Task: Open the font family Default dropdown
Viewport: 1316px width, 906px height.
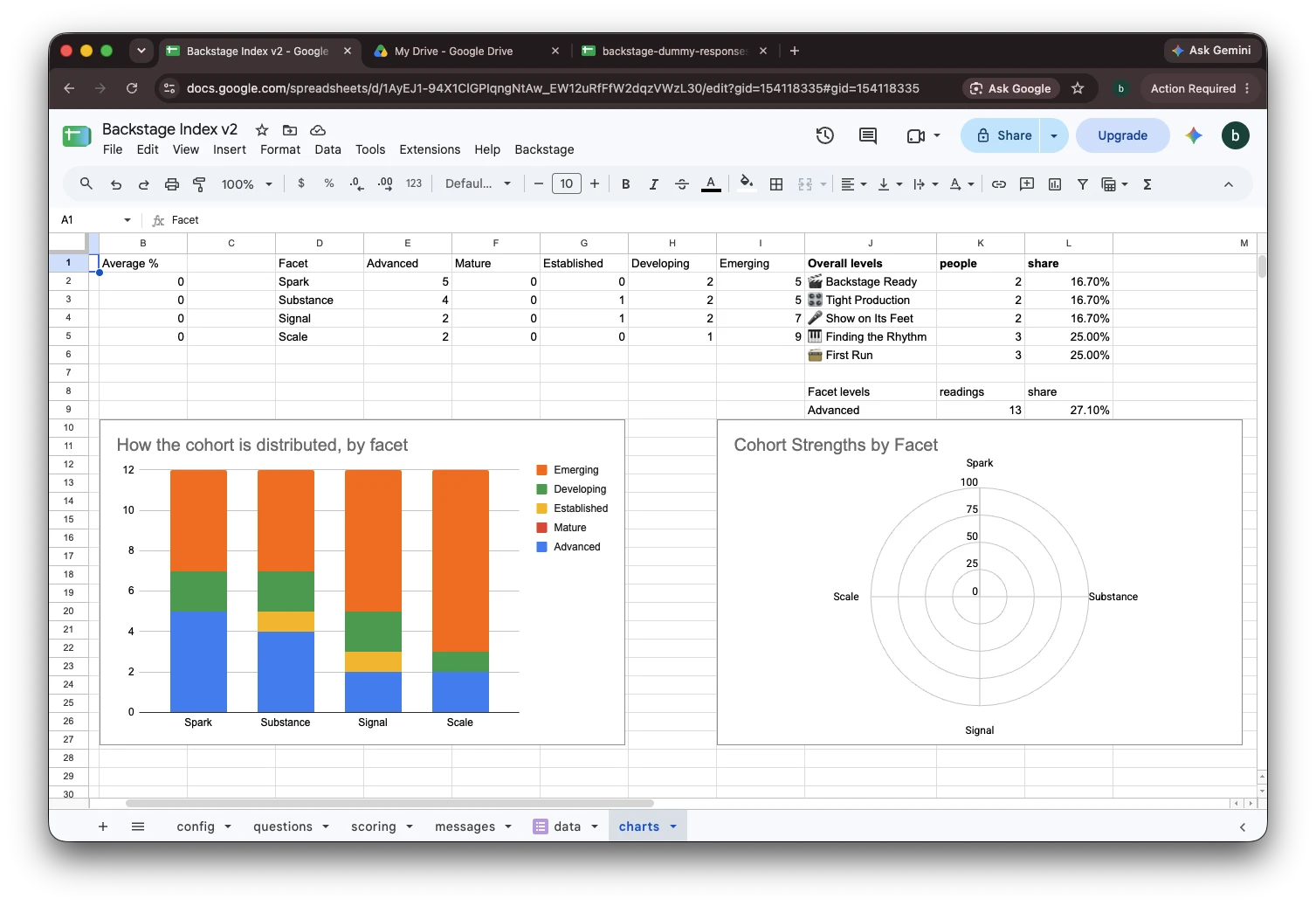Action: click(478, 183)
